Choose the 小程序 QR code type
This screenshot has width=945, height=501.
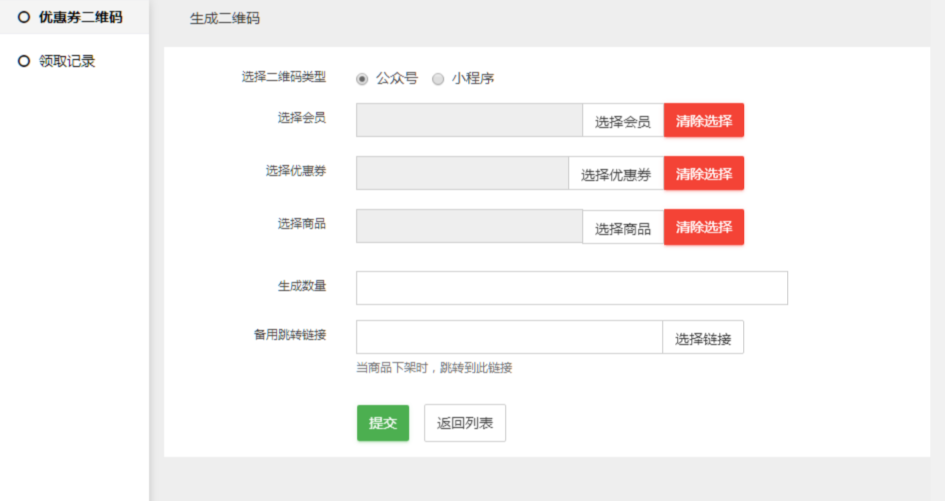tap(438, 79)
